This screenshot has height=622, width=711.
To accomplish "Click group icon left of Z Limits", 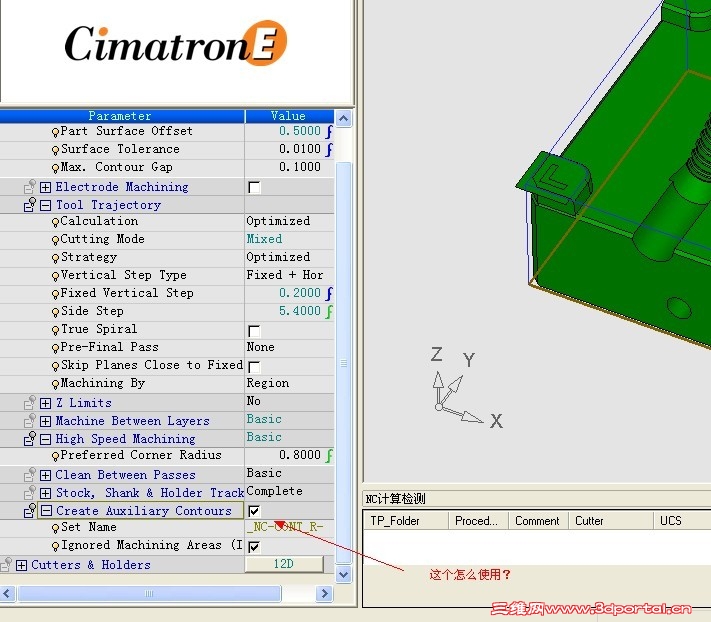I will point(30,402).
